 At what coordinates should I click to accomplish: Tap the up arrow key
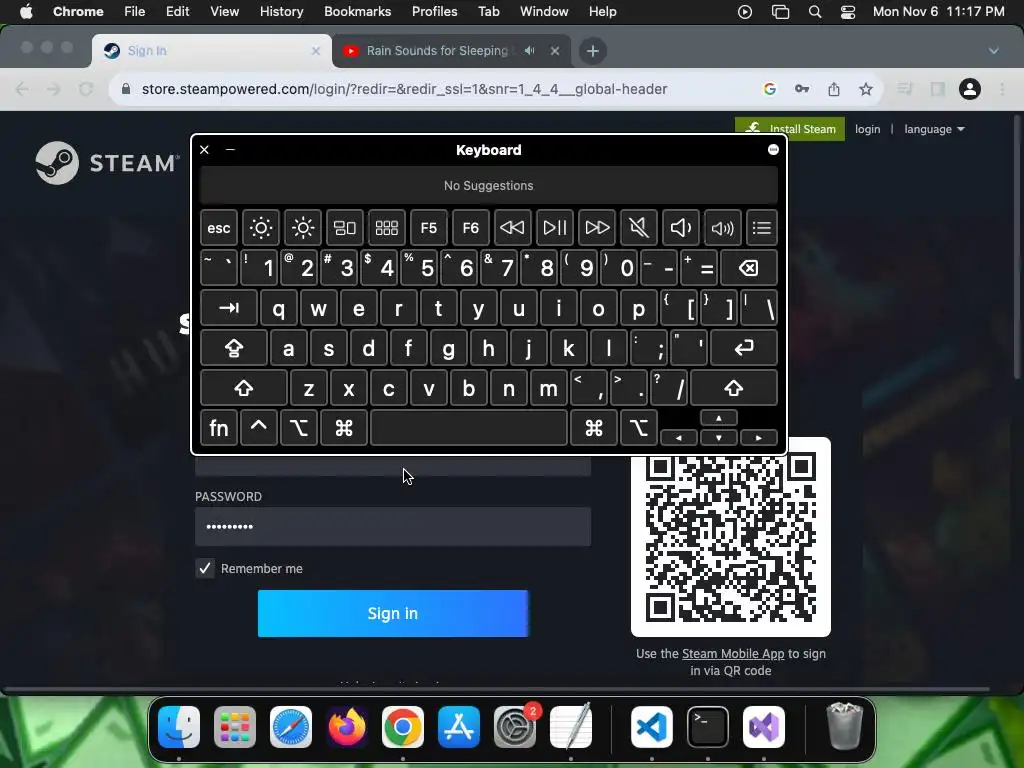[x=718, y=418]
